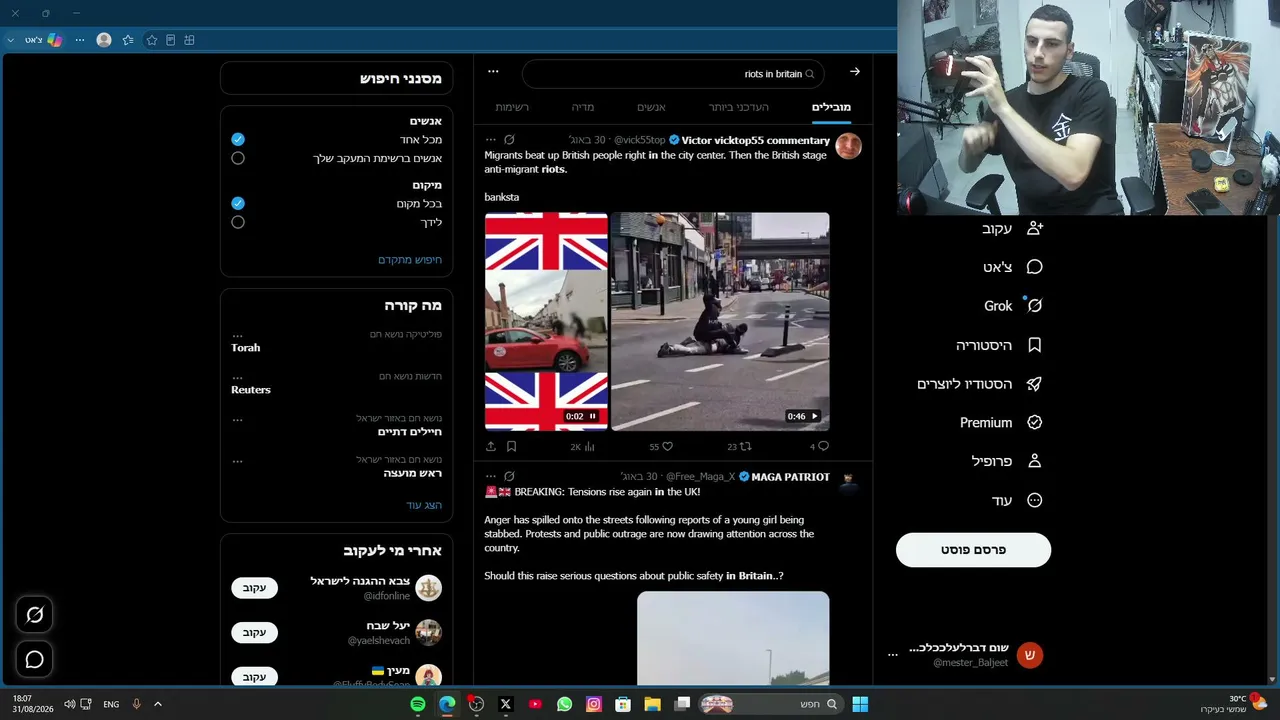Switch to the העדכני ביותר latest tab

tap(739, 107)
